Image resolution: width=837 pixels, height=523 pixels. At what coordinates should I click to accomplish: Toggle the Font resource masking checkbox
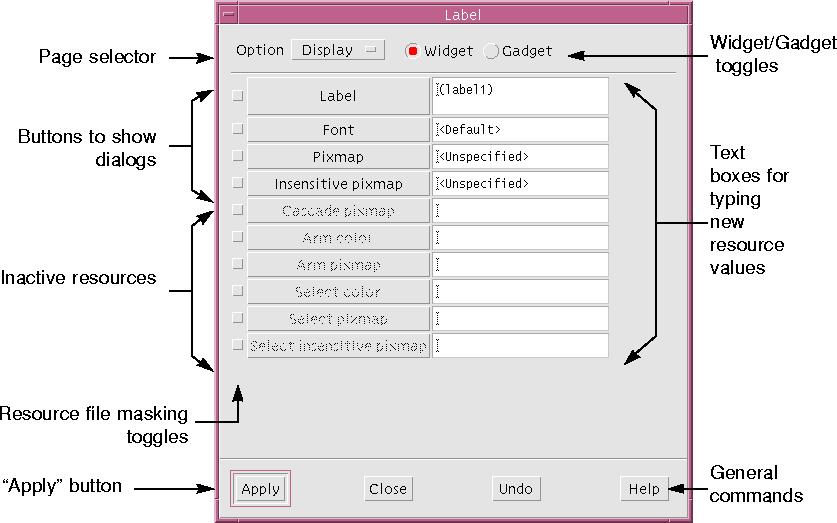237,129
